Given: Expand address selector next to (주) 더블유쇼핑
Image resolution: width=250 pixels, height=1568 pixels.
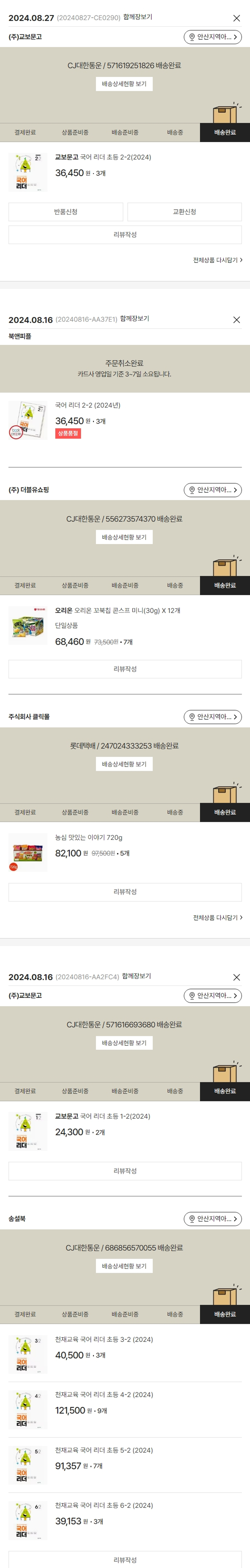Looking at the screenshot, I should [212, 490].
